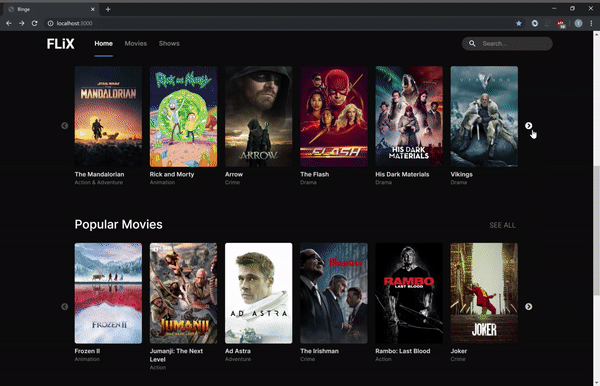Open the Rick and Morty poster
The width and height of the screenshot is (600, 386).
(183, 116)
